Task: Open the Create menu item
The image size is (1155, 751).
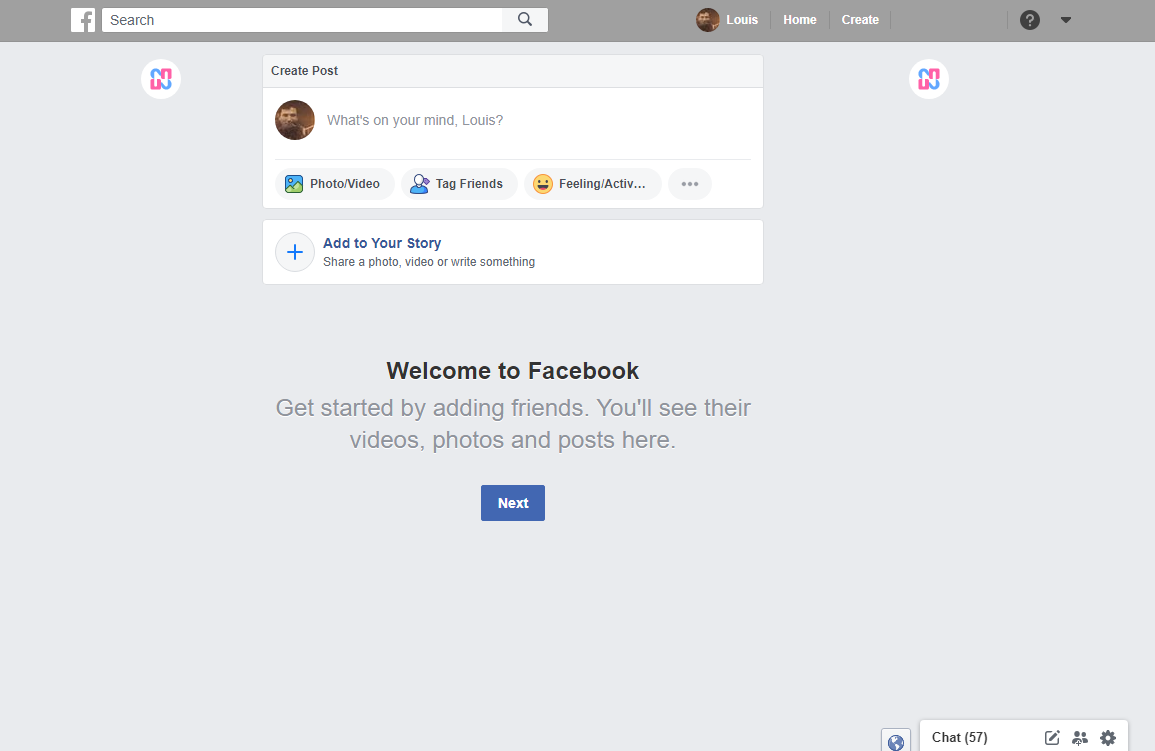Action: point(860,20)
